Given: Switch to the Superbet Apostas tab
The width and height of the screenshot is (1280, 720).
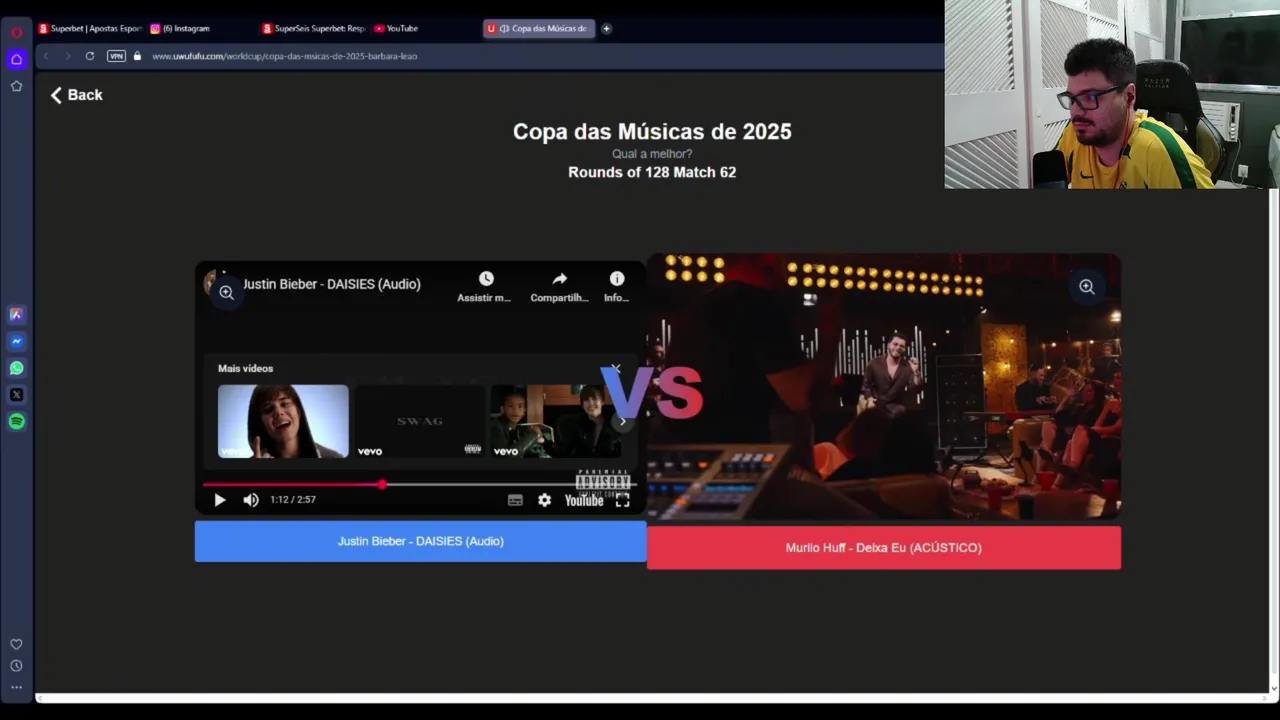Looking at the screenshot, I should point(90,28).
